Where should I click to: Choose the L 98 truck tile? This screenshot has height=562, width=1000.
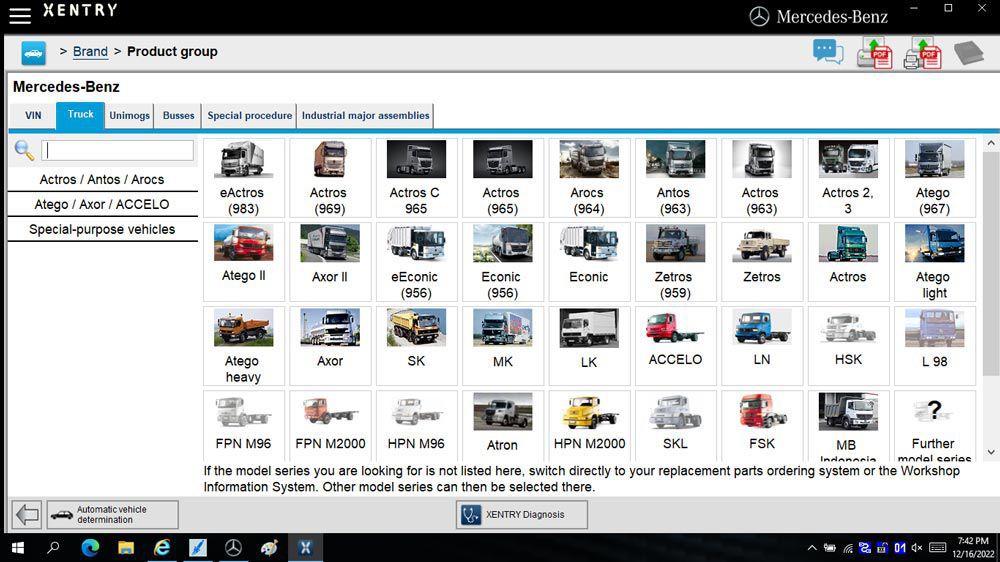[935, 346]
